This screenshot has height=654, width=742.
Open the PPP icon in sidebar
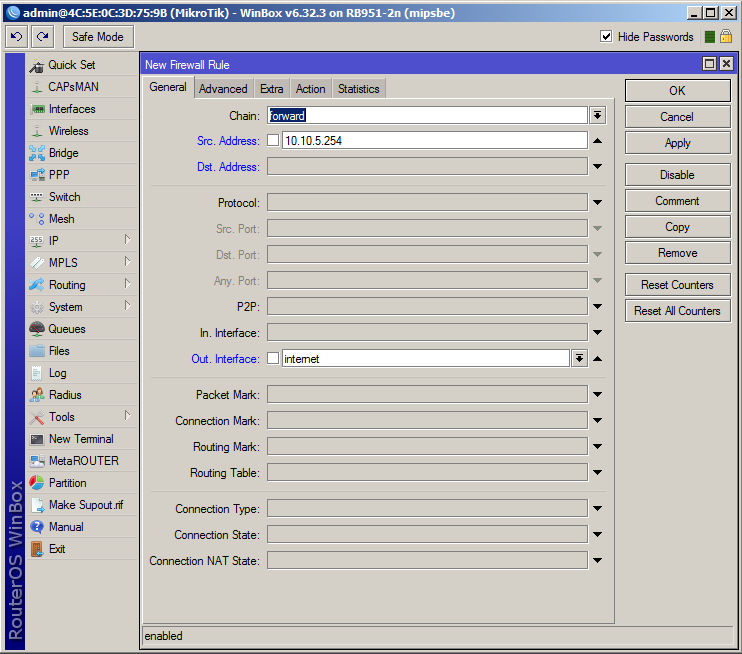coord(36,175)
